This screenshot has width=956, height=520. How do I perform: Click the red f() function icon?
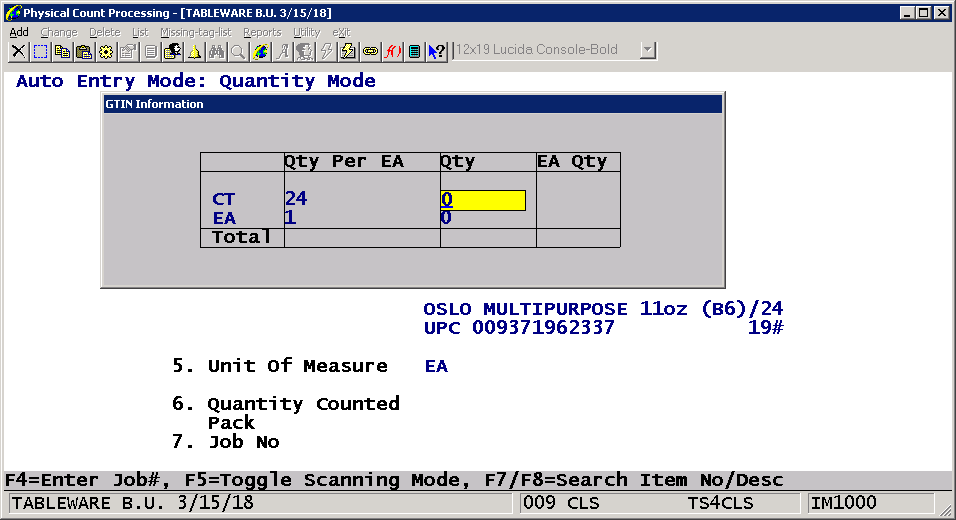[392, 52]
